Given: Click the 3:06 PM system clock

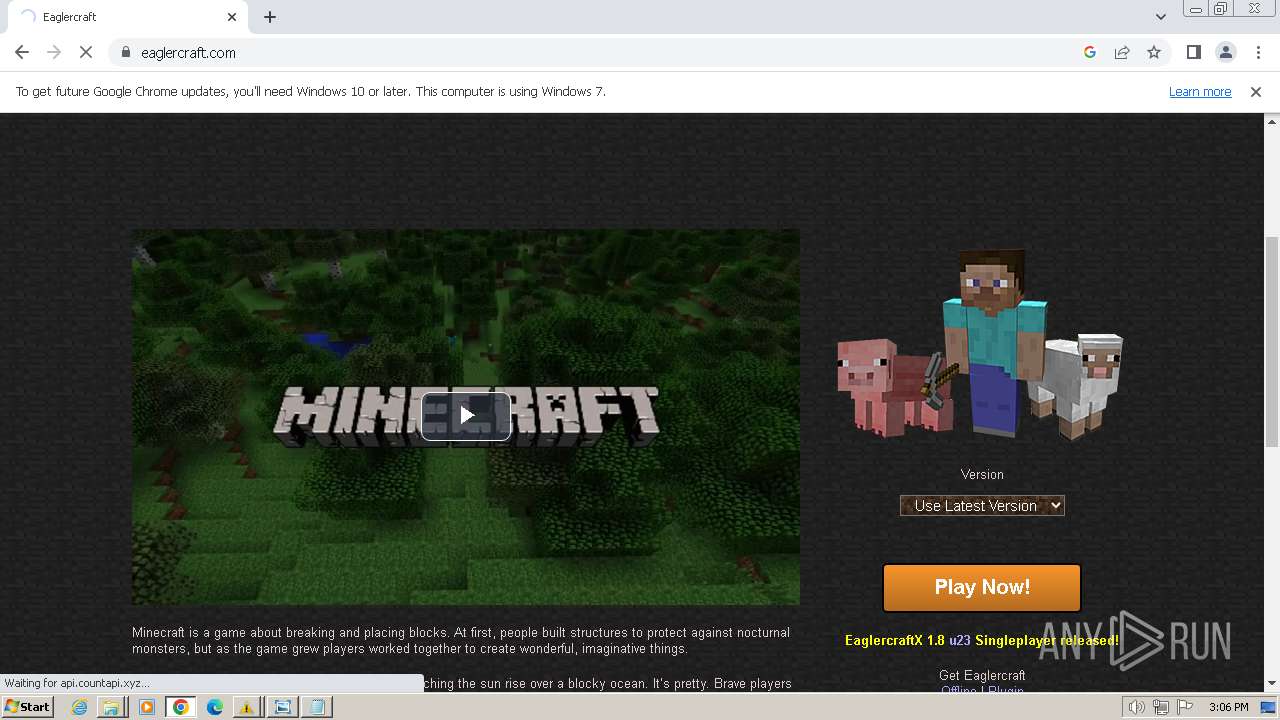Looking at the screenshot, I should [x=1228, y=707].
